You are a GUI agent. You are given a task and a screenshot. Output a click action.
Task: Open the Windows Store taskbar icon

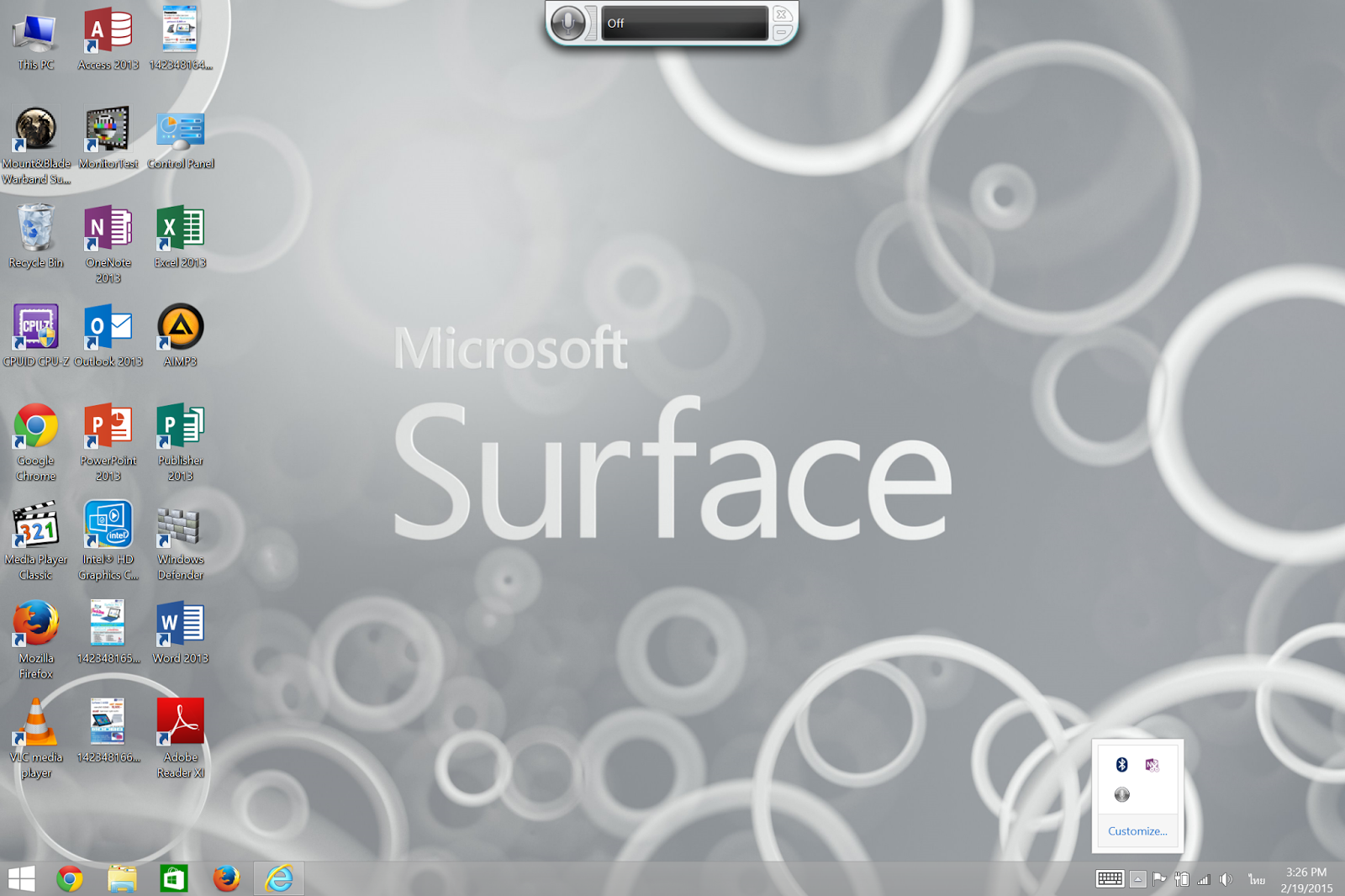pos(174,878)
